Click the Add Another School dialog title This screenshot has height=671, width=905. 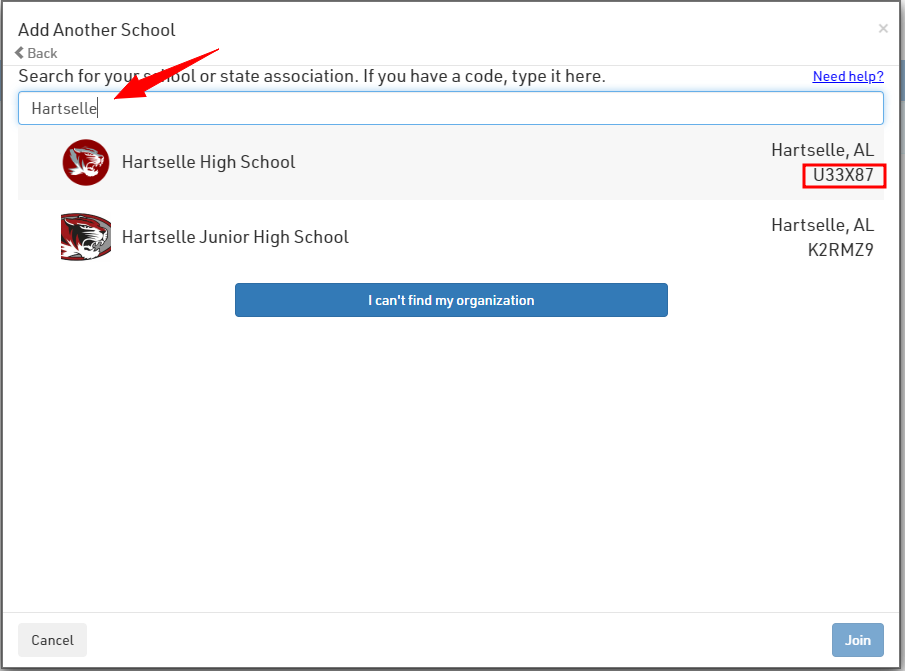point(97,30)
